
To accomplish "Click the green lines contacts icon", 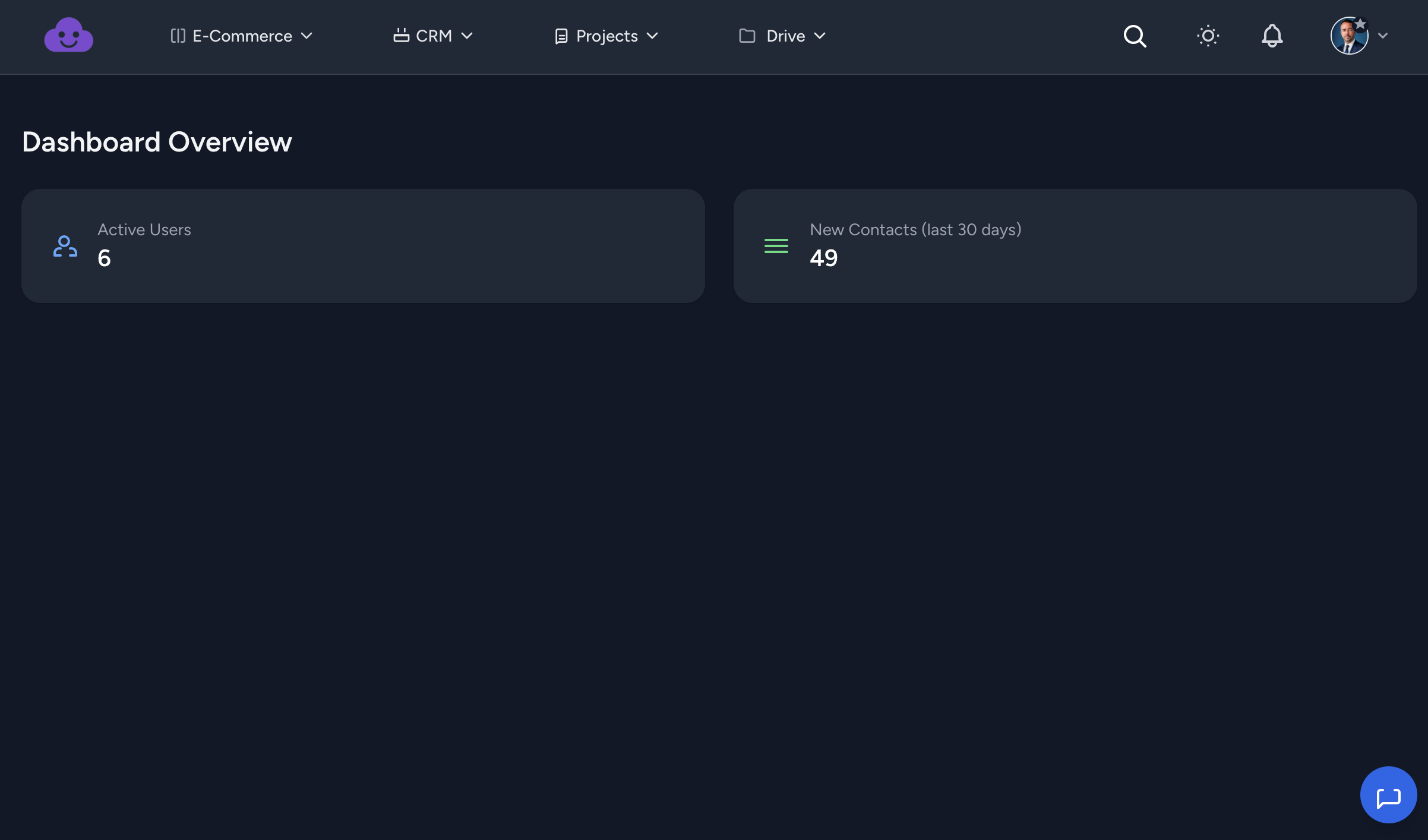I will pos(776,246).
